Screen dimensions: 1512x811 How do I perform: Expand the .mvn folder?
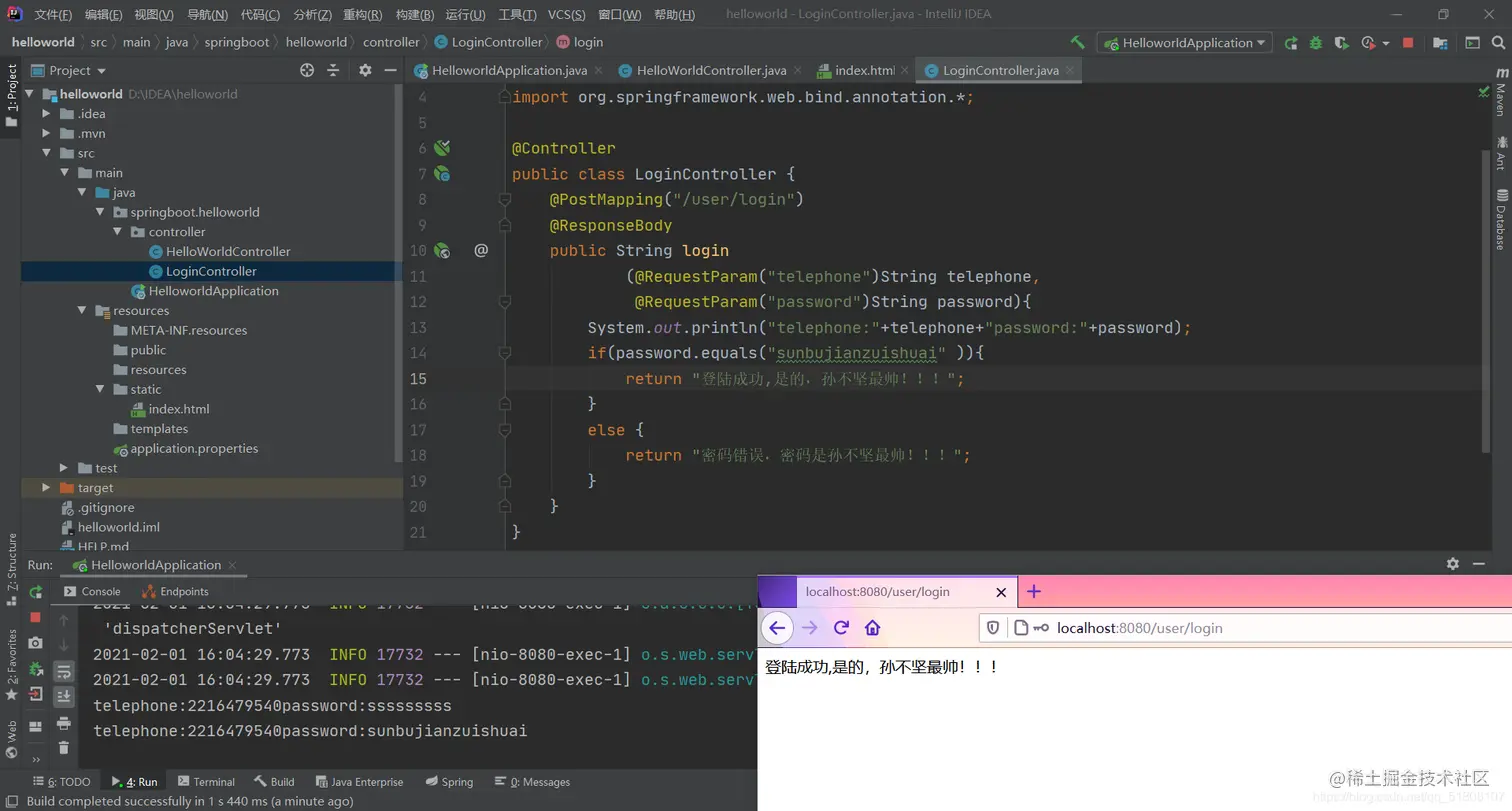(x=46, y=133)
